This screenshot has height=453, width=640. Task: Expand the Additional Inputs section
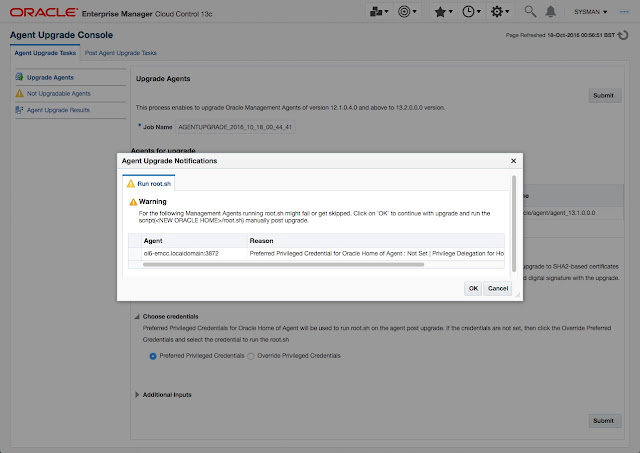click(137, 395)
